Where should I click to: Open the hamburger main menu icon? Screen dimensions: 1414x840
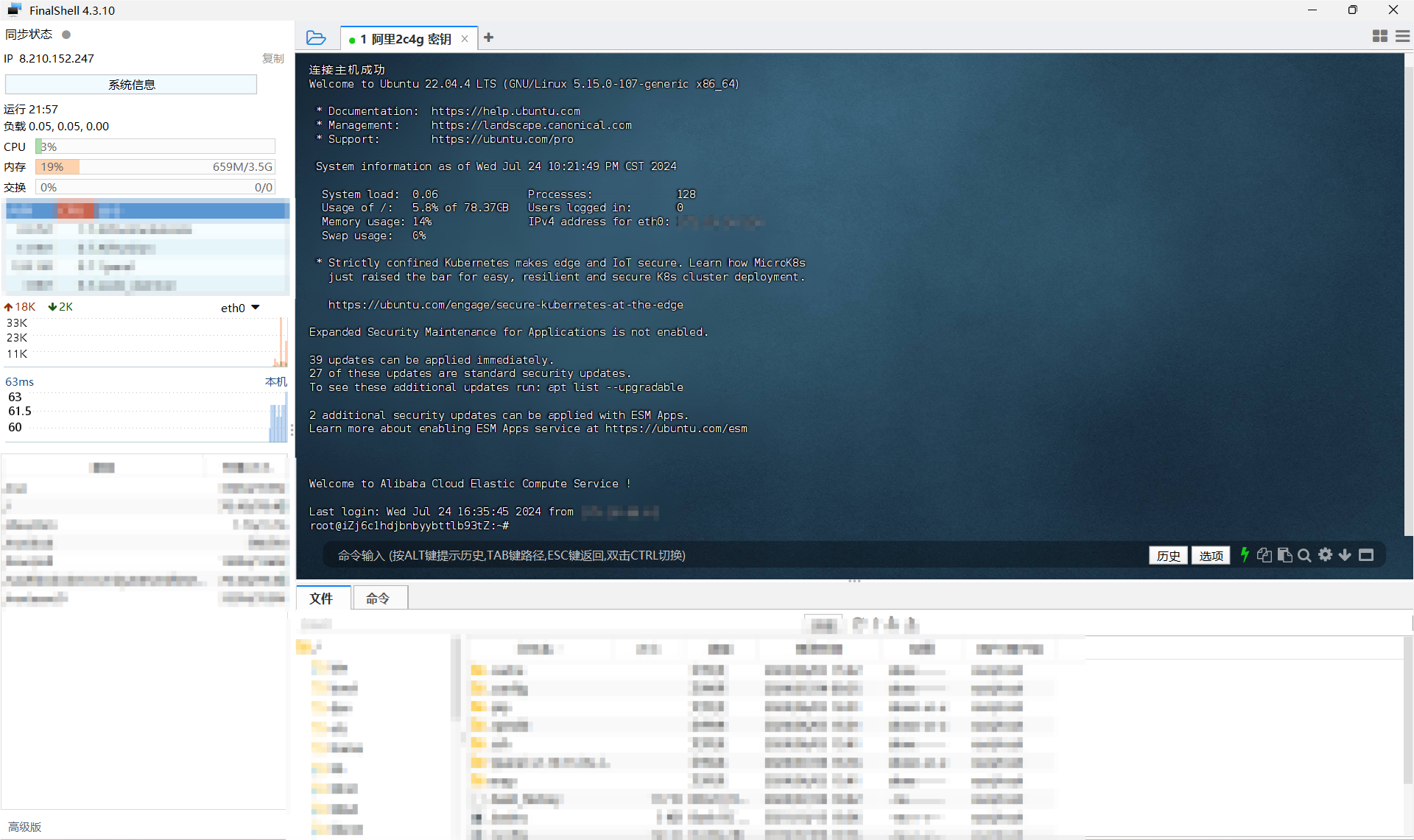1402,36
